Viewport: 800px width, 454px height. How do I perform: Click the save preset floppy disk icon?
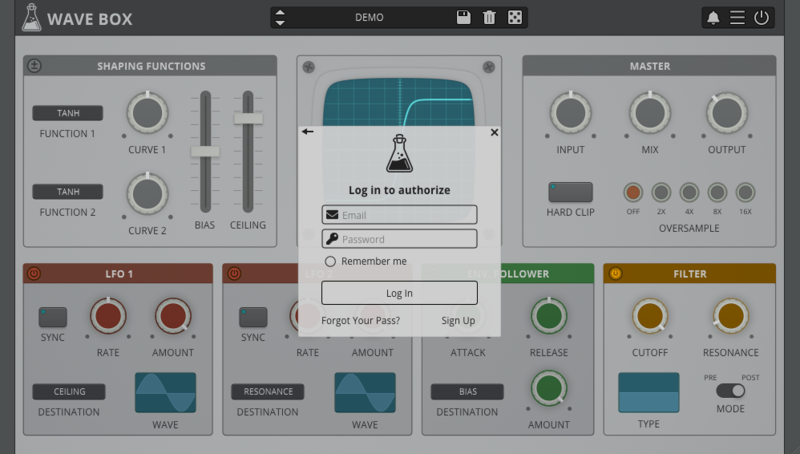(463, 18)
